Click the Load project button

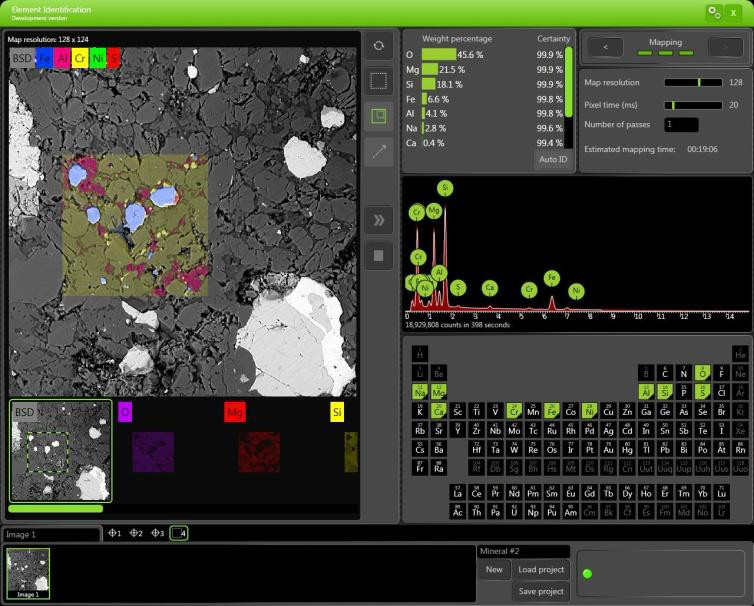click(x=541, y=570)
